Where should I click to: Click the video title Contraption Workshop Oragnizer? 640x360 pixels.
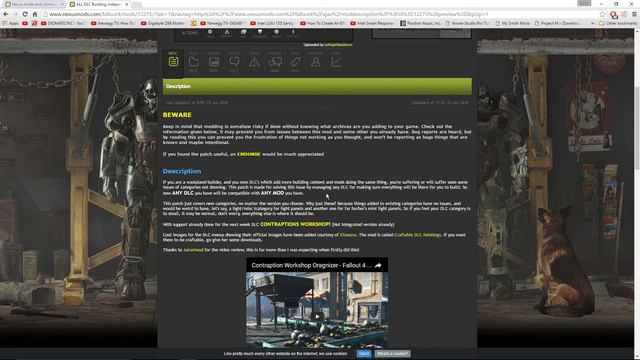(311, 265)
